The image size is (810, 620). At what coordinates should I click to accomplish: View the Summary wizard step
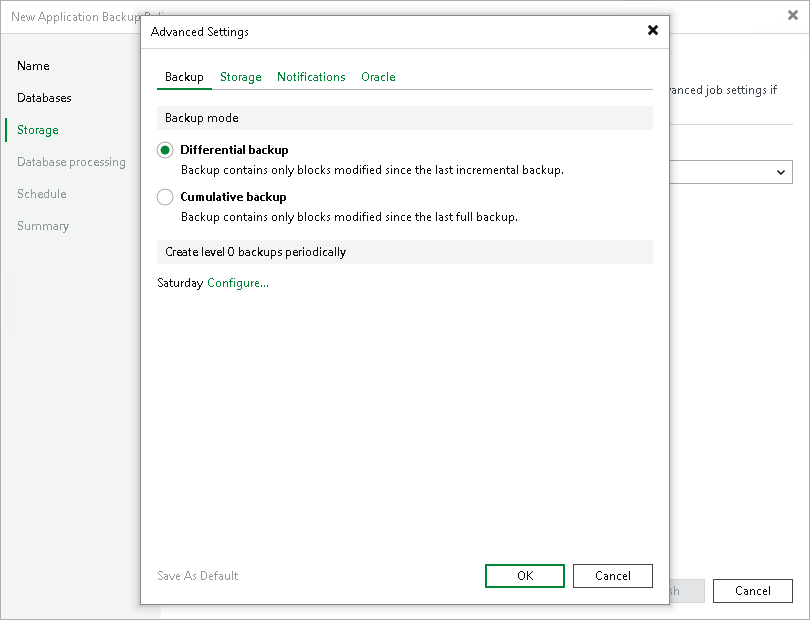(43, 226)
